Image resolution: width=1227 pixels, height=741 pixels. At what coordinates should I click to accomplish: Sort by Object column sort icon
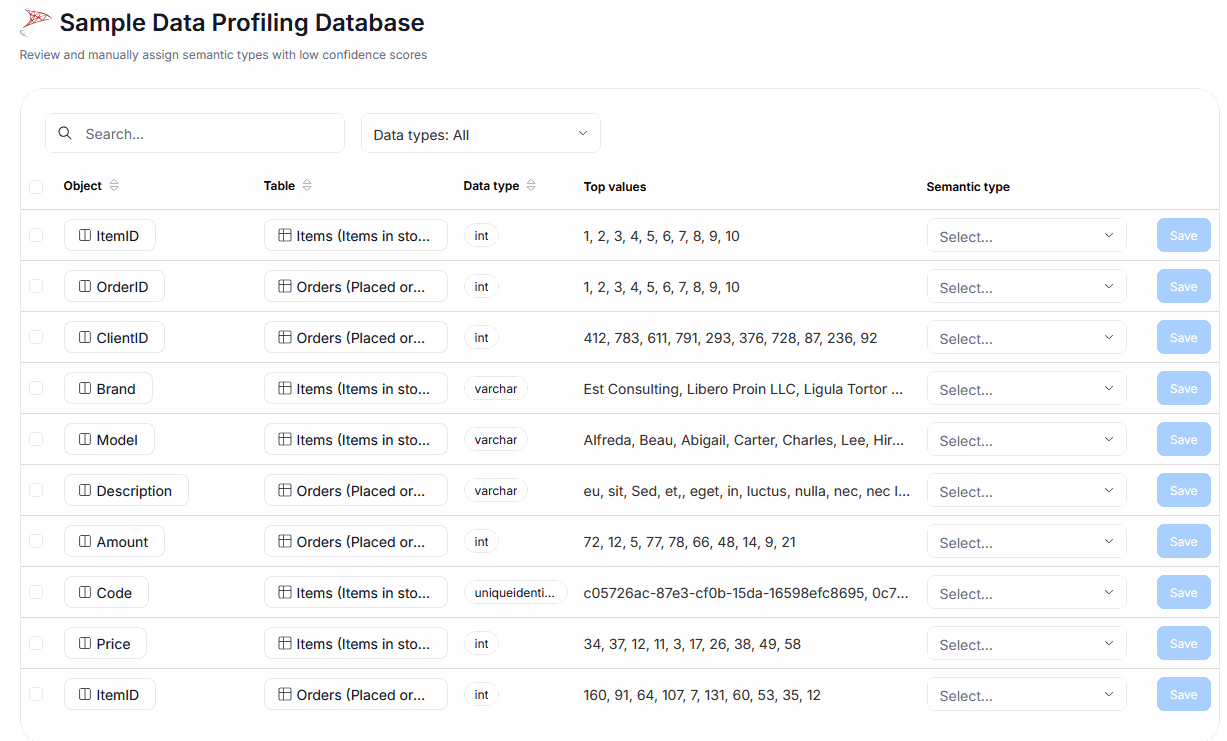pyautogui.click(x=114, y=186)
